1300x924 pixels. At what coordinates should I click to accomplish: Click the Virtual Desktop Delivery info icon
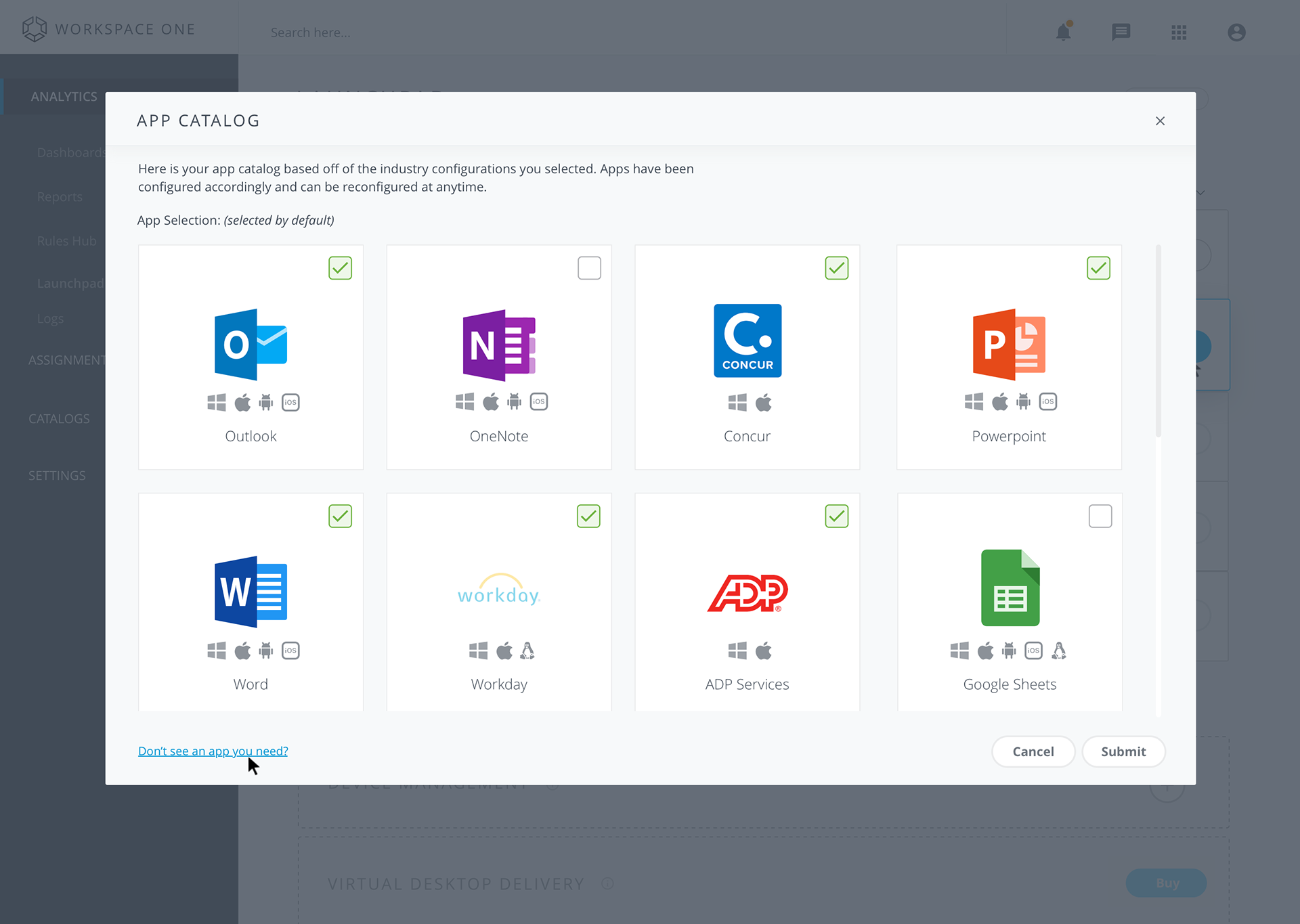point(607,884)
